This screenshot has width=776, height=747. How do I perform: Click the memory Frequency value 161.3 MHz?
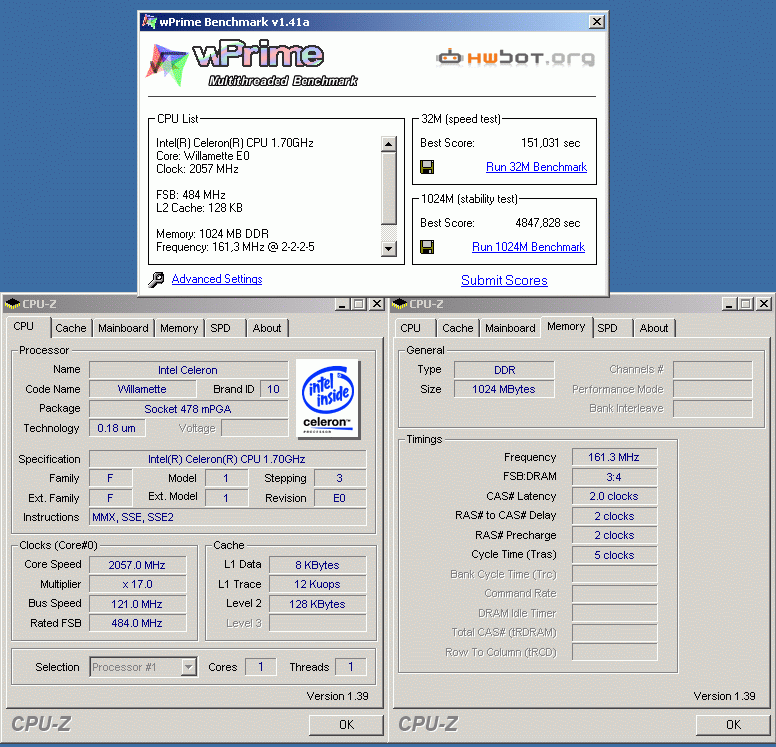614,457
